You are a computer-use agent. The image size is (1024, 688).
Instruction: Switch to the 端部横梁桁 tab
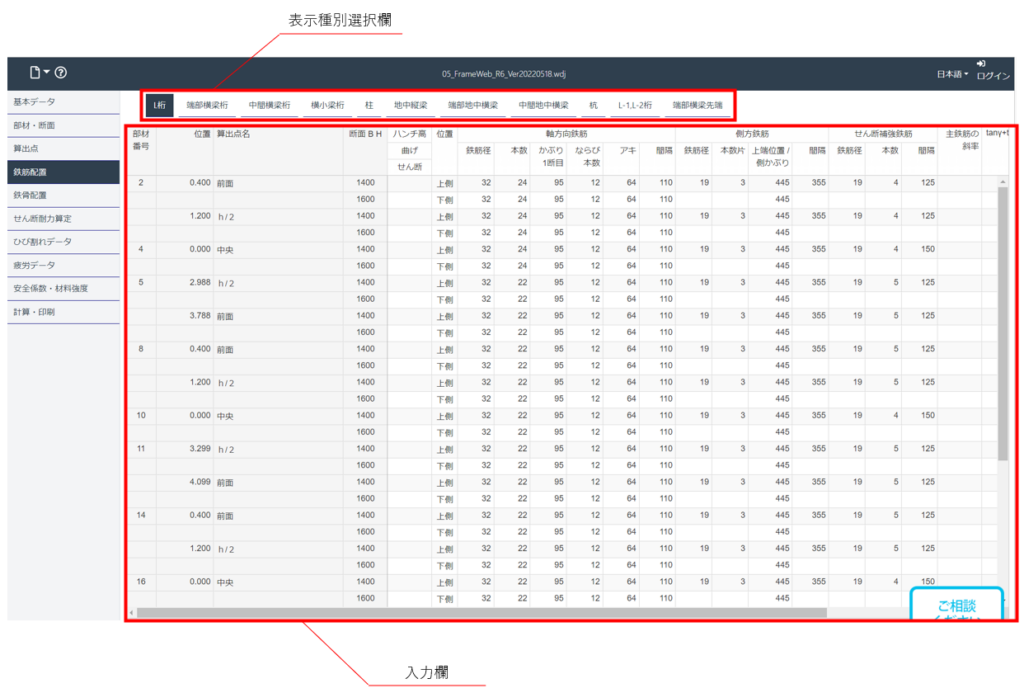pos(207,105)
